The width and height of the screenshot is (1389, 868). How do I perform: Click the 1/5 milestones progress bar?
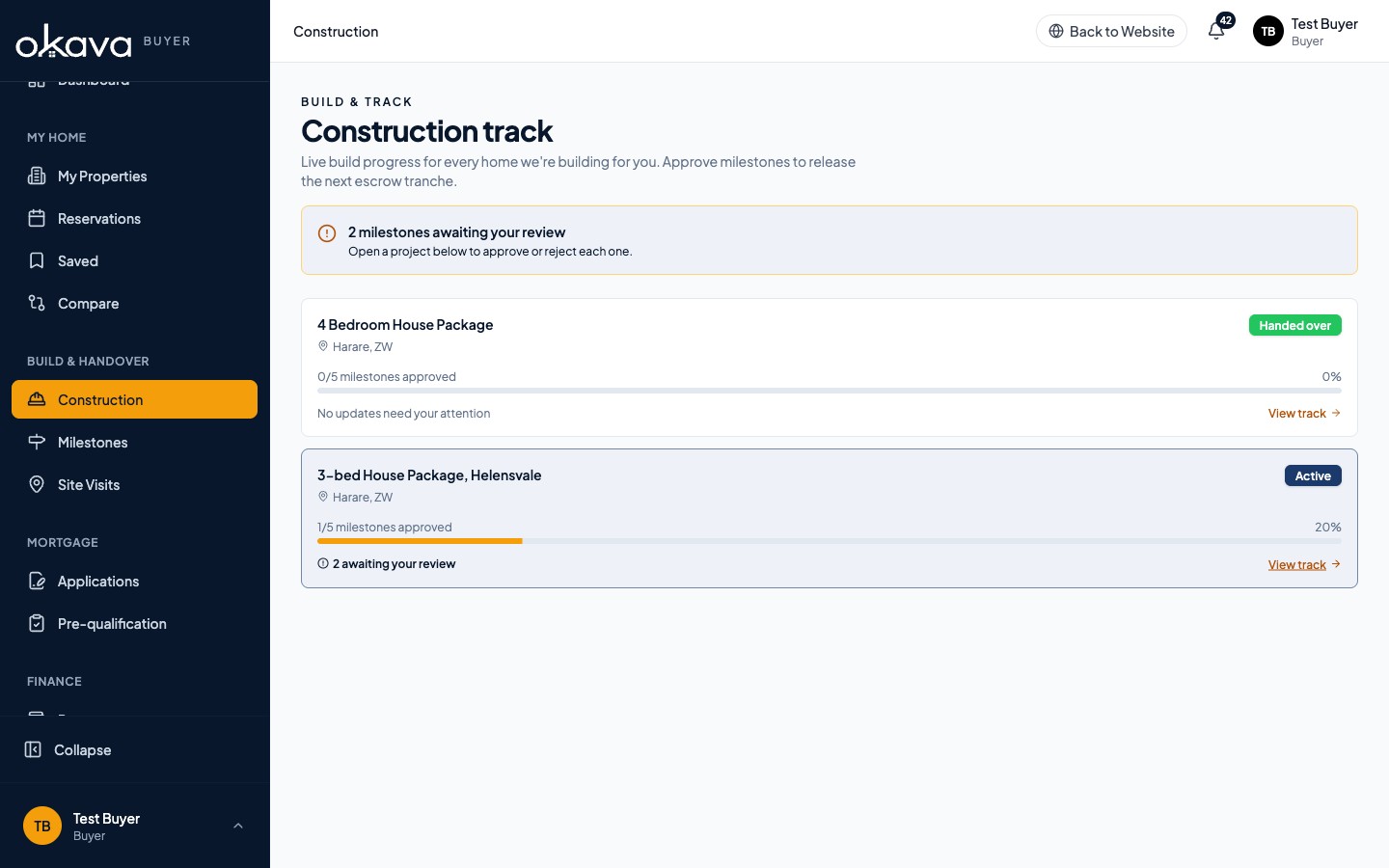pyautogui.click(x=829, y=541)
